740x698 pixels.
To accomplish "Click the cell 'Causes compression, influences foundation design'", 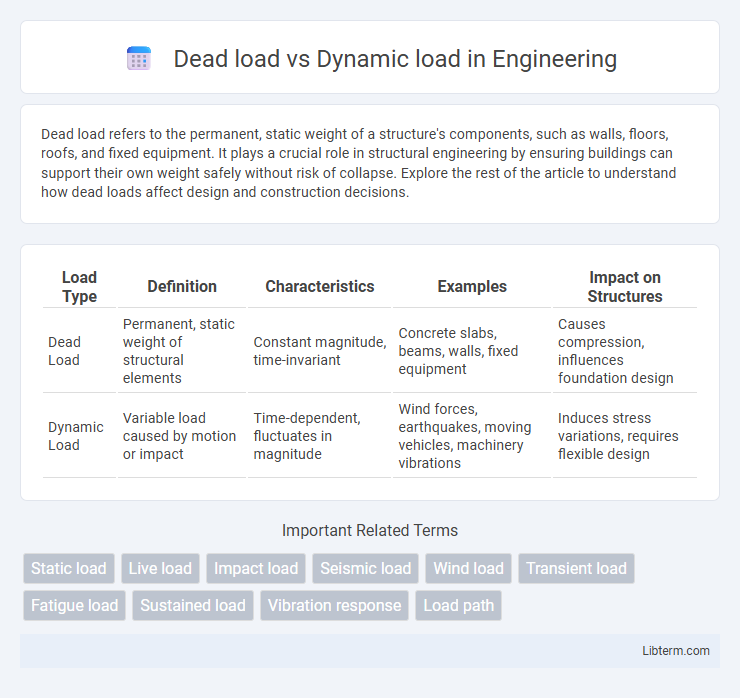I will click(625, 351).
